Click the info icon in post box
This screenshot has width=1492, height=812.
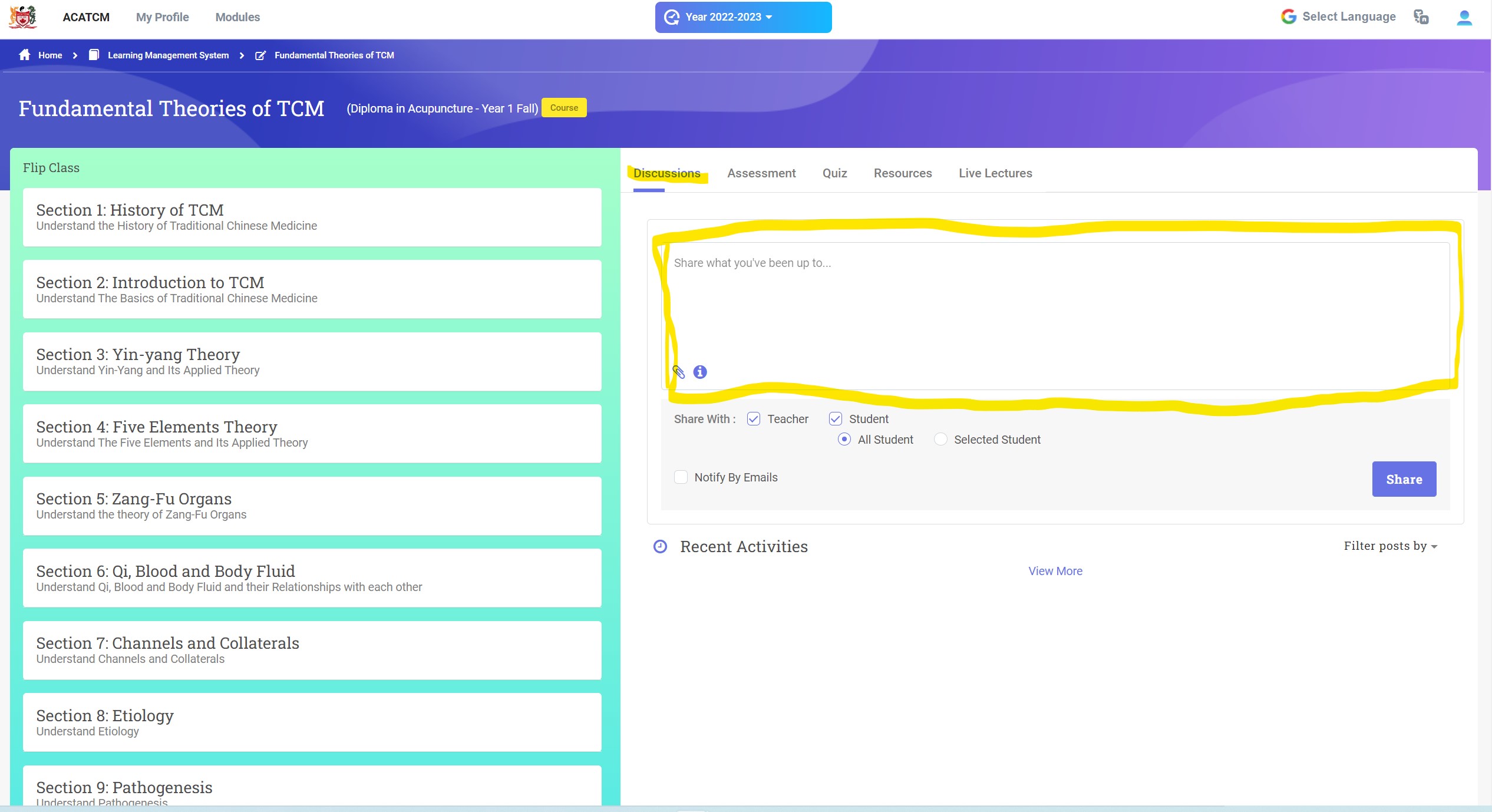point(700,372)
